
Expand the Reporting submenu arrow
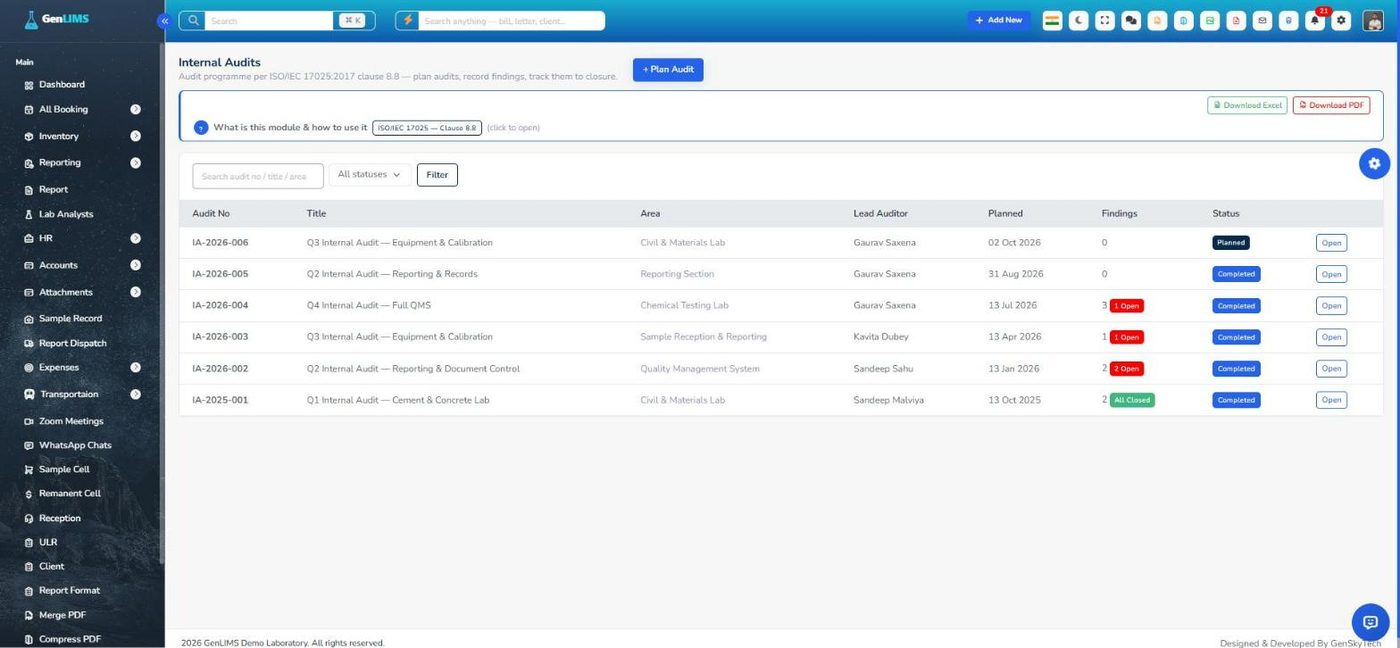(135, 163)
